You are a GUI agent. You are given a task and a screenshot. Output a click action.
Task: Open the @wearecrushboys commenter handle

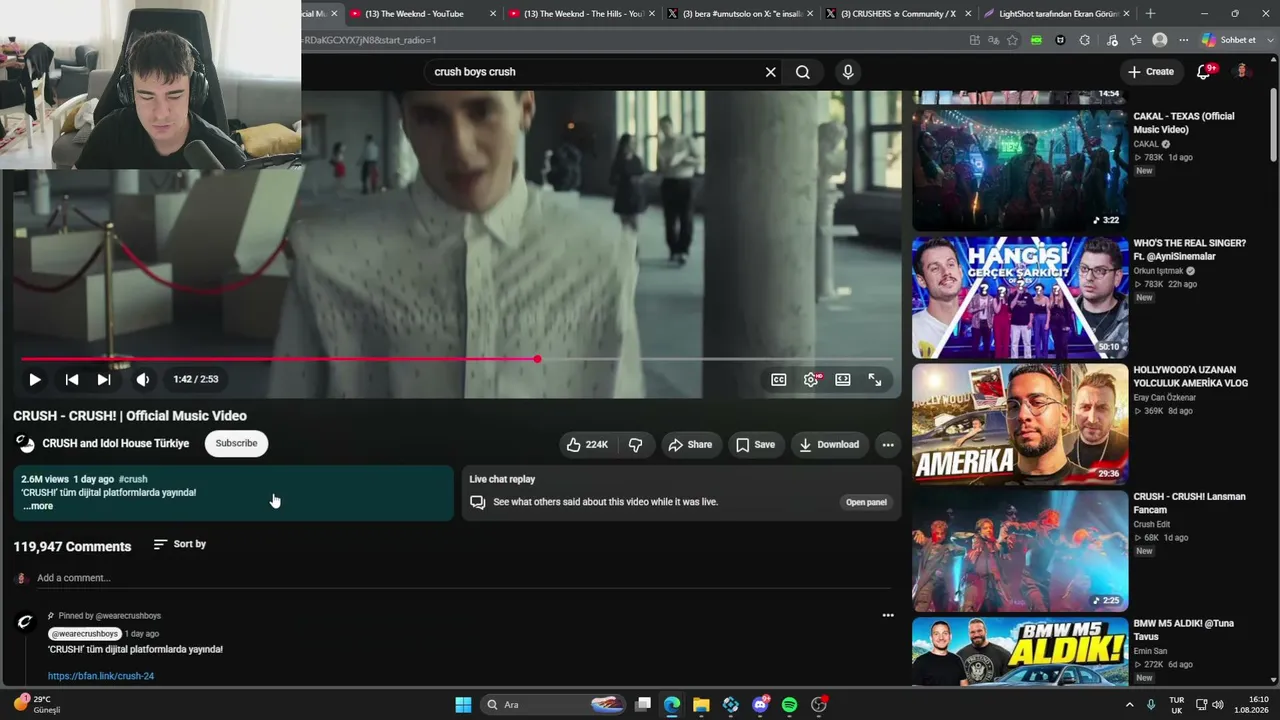[85, 634]
